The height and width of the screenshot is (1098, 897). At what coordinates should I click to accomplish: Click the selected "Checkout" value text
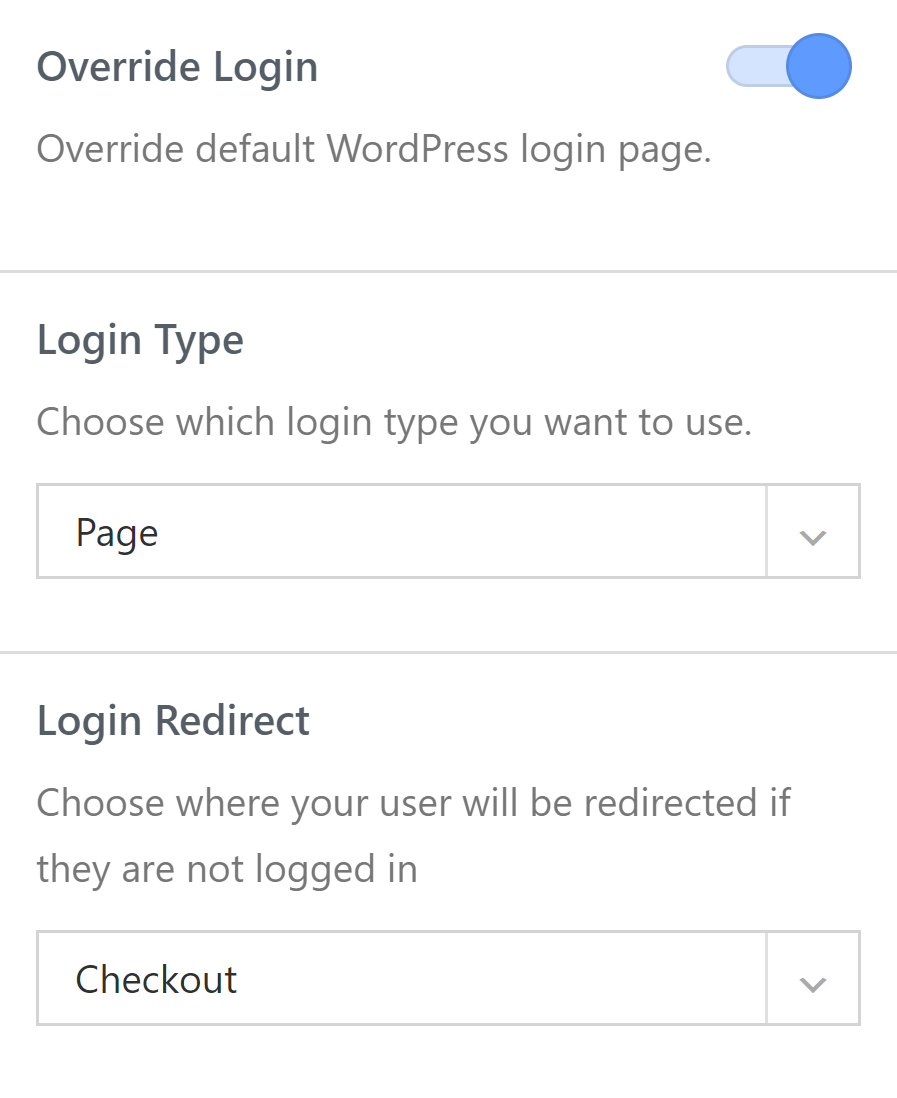pyautogui.click(x=156, y=979)
